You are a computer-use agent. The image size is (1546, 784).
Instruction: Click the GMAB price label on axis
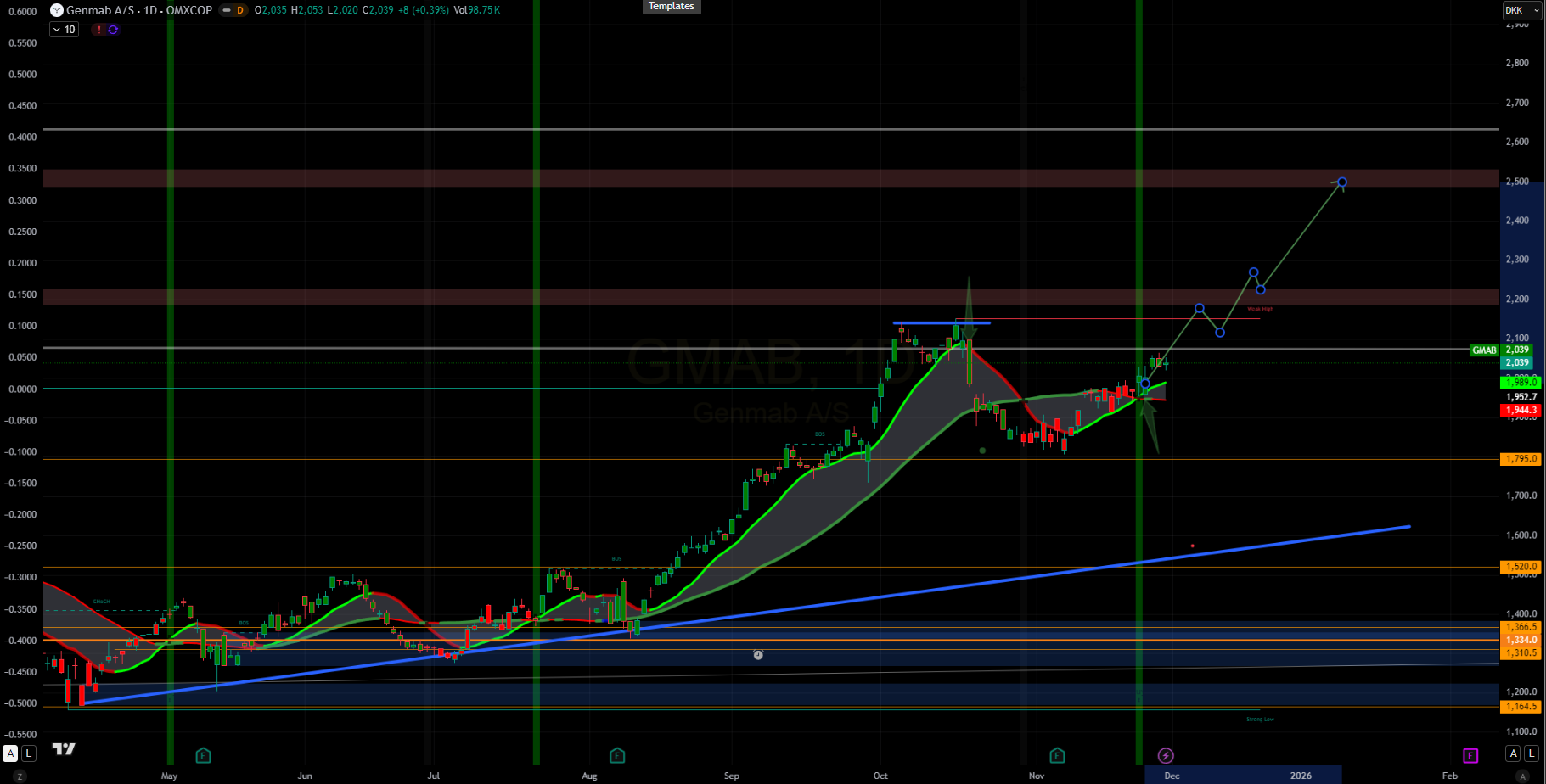click(x=1484, y=350)
